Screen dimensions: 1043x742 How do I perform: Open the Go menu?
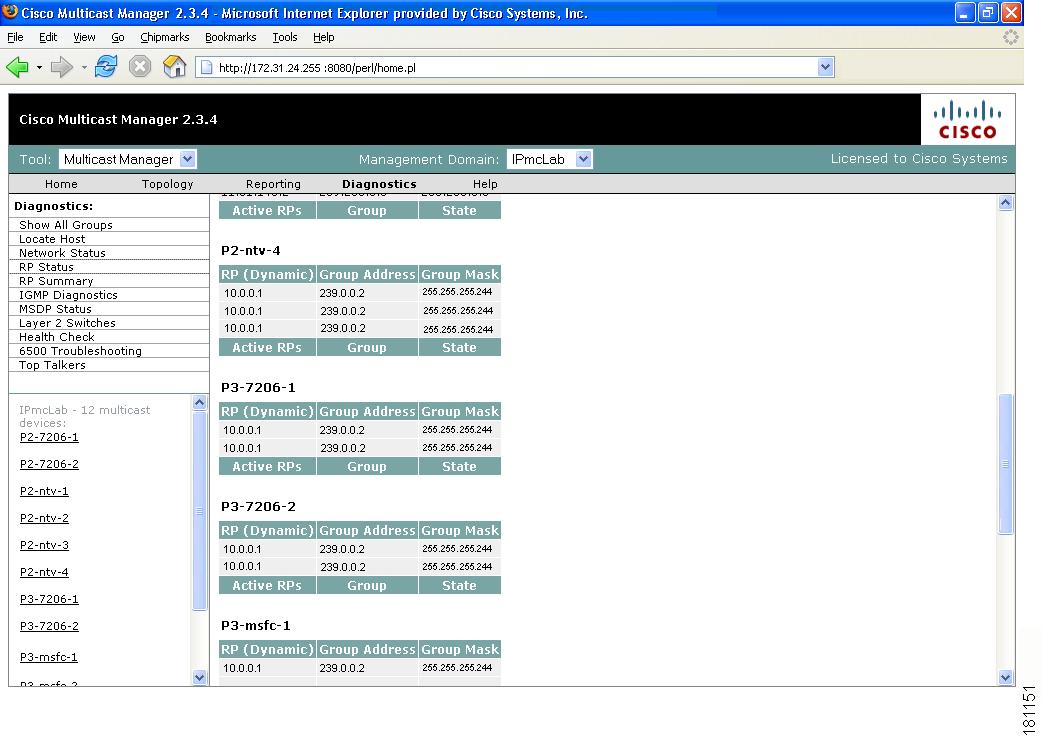point(118,37)
